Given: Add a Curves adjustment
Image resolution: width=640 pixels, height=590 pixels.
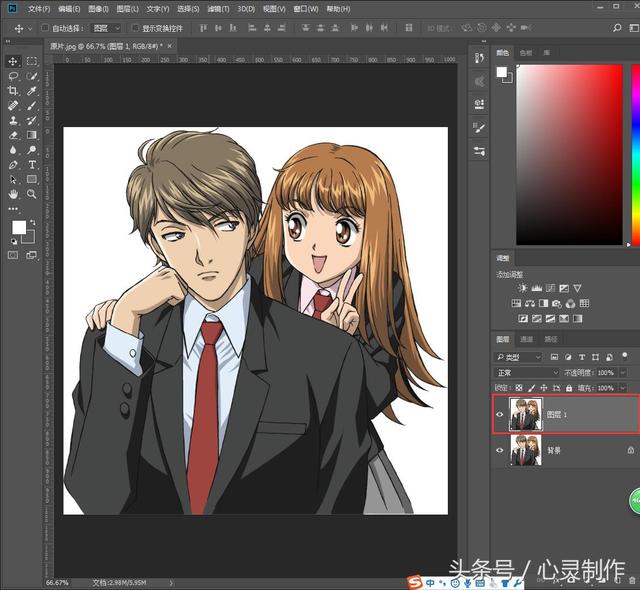Looking at the screenshot, I should 550,288.
